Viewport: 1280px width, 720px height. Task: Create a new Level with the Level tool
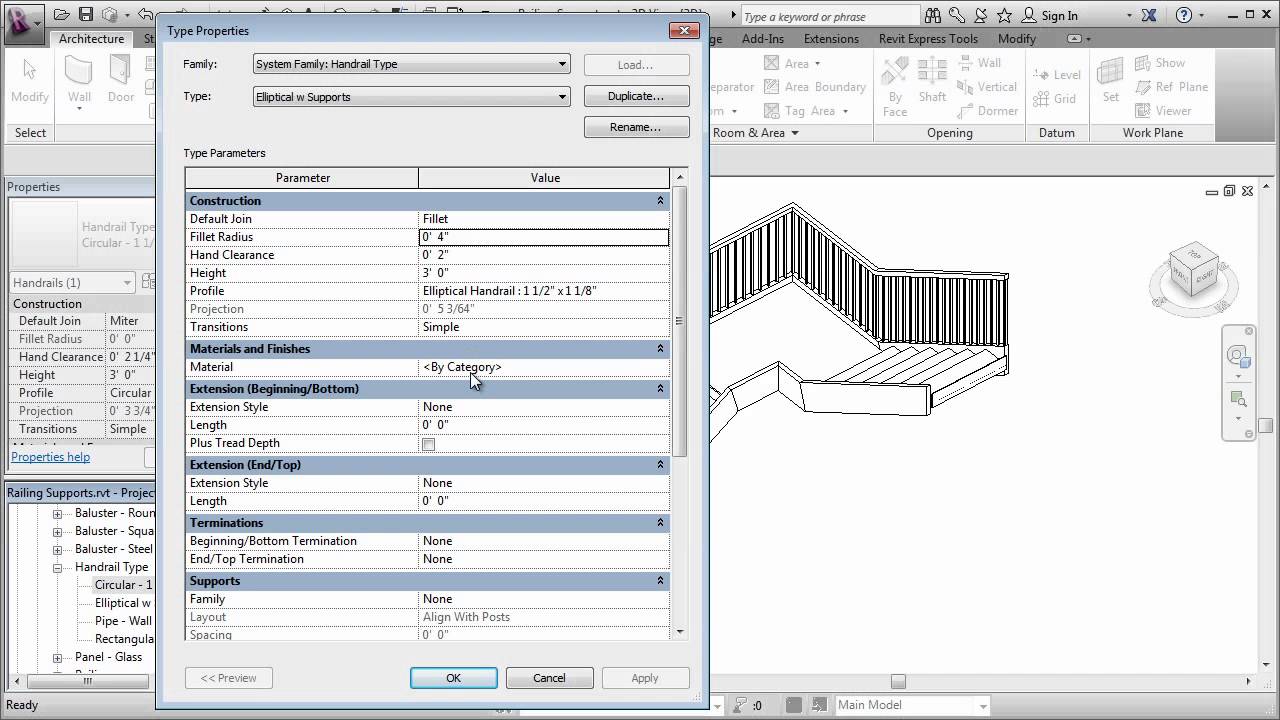coord(1065,74)
